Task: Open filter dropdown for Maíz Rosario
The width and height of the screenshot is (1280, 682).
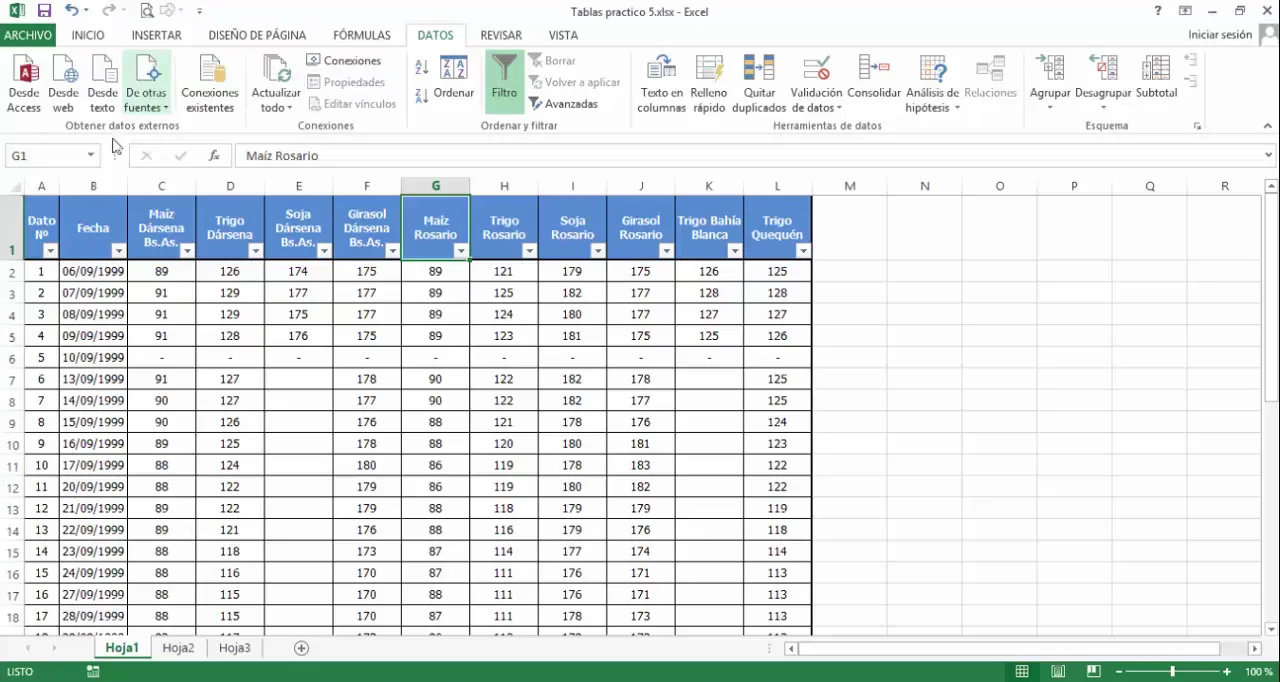Action: (461, 251)
